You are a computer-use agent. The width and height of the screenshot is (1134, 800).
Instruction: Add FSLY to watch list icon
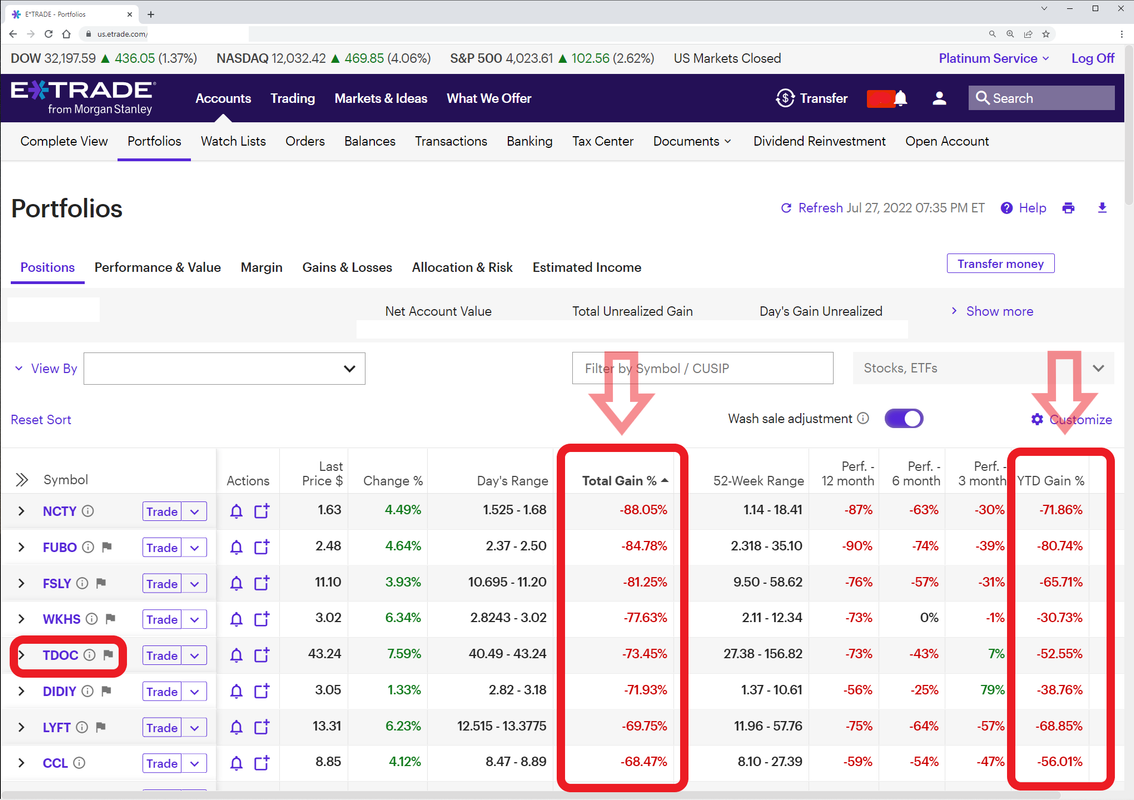click(262, 583)
